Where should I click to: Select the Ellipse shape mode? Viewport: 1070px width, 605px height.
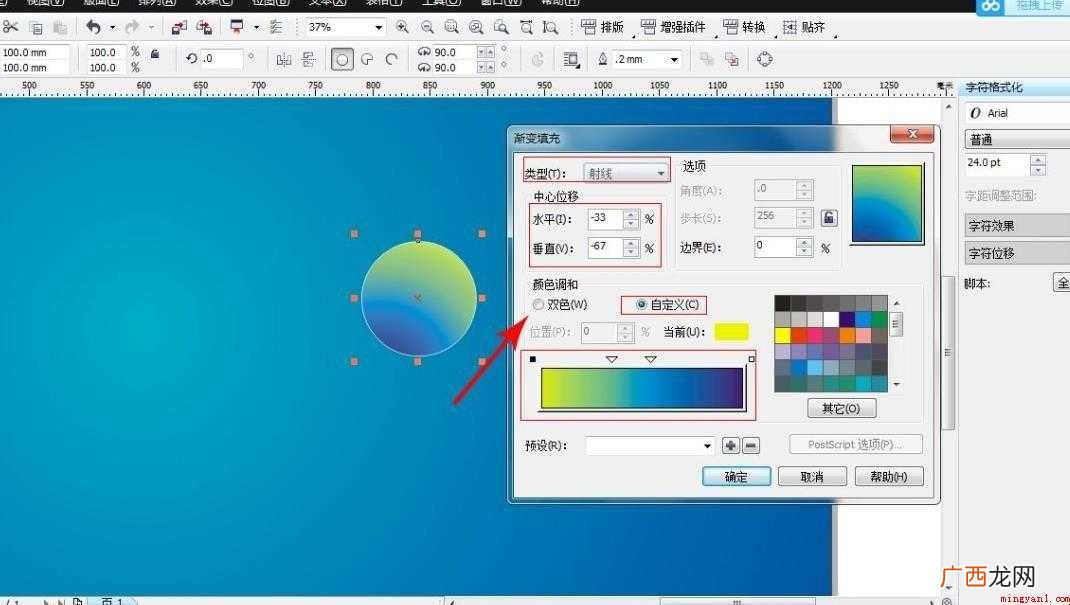342,59
